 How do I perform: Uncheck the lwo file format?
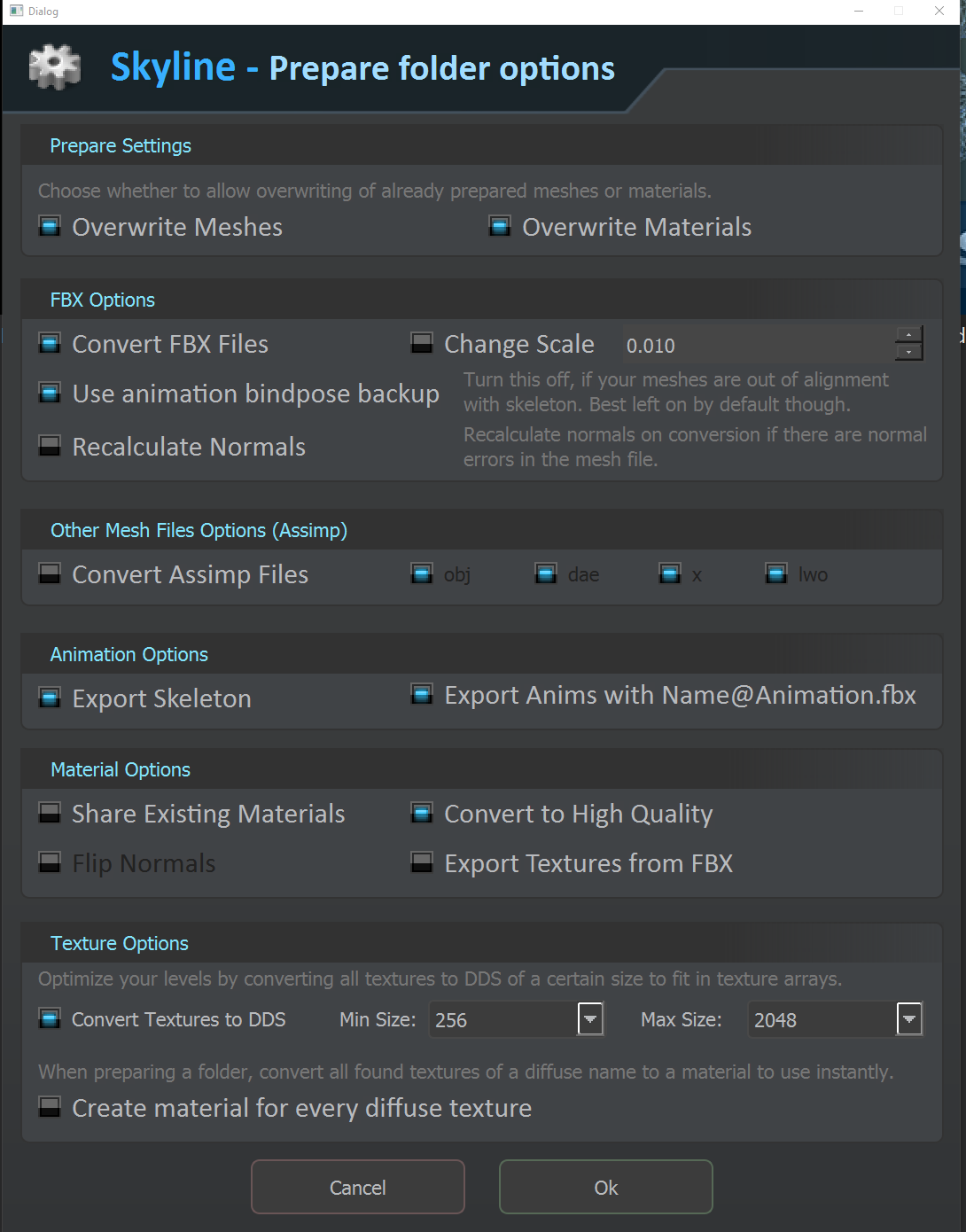pos(776,574)
